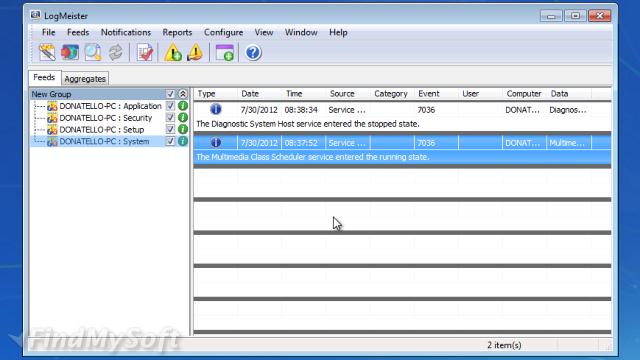Uncheck the DONATELLO-PC : Application checkbox

pyautogui.click(x=170, y=106)
